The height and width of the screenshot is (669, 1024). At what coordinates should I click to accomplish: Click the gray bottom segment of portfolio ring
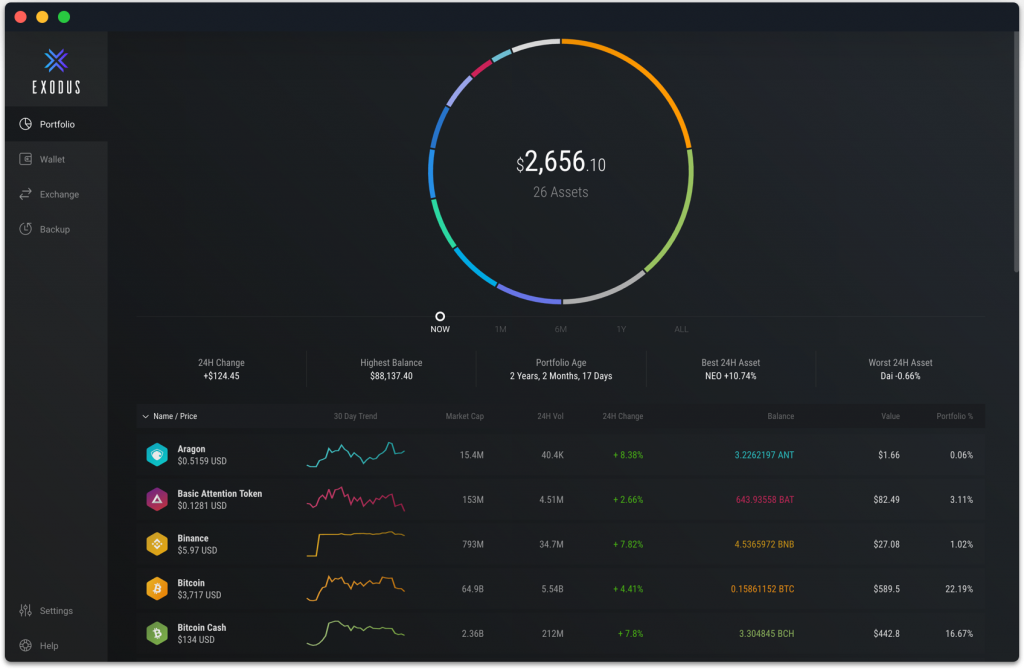tap(609, 291)
